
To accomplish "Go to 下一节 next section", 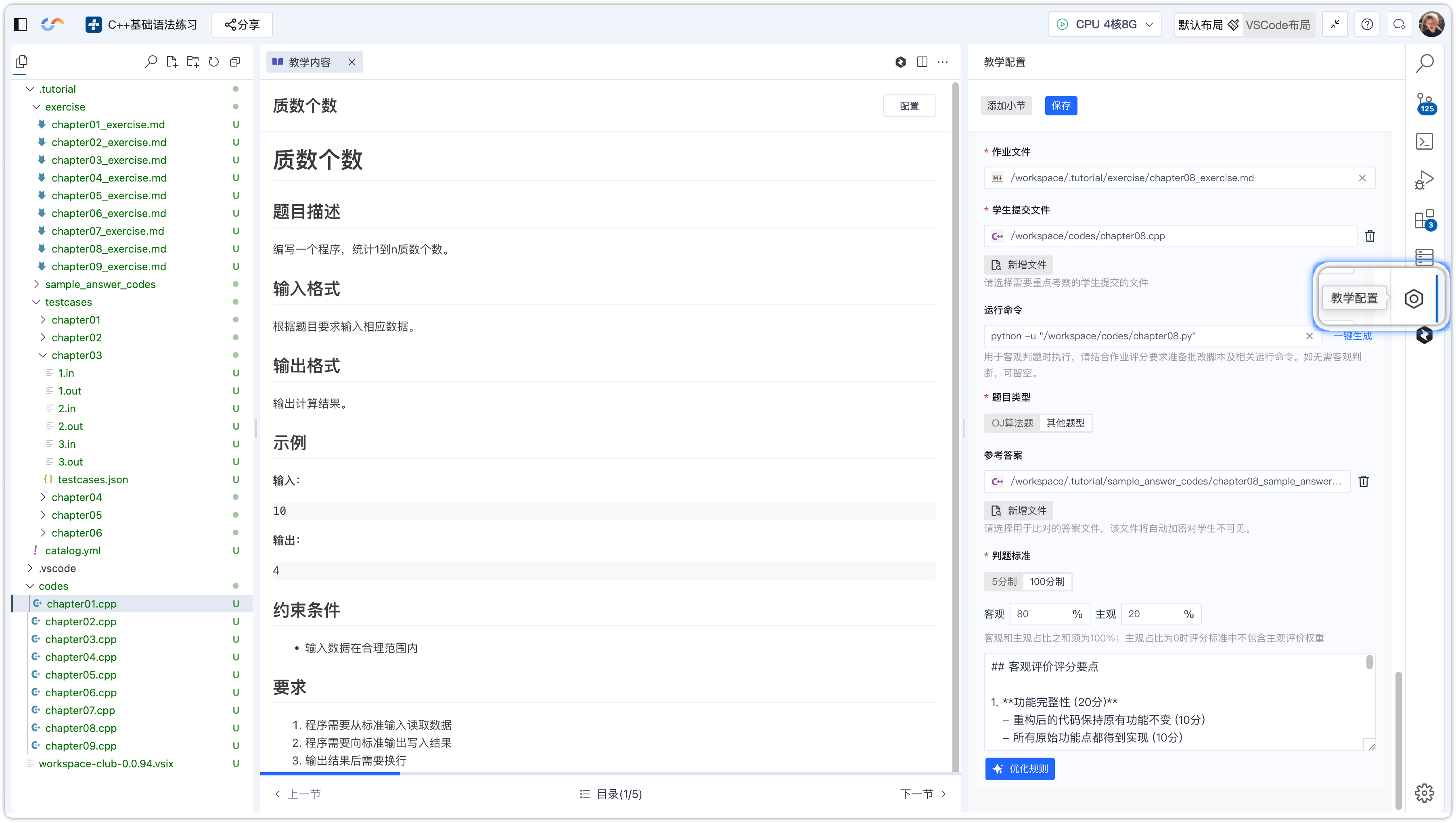I will [x=923, y=794].
